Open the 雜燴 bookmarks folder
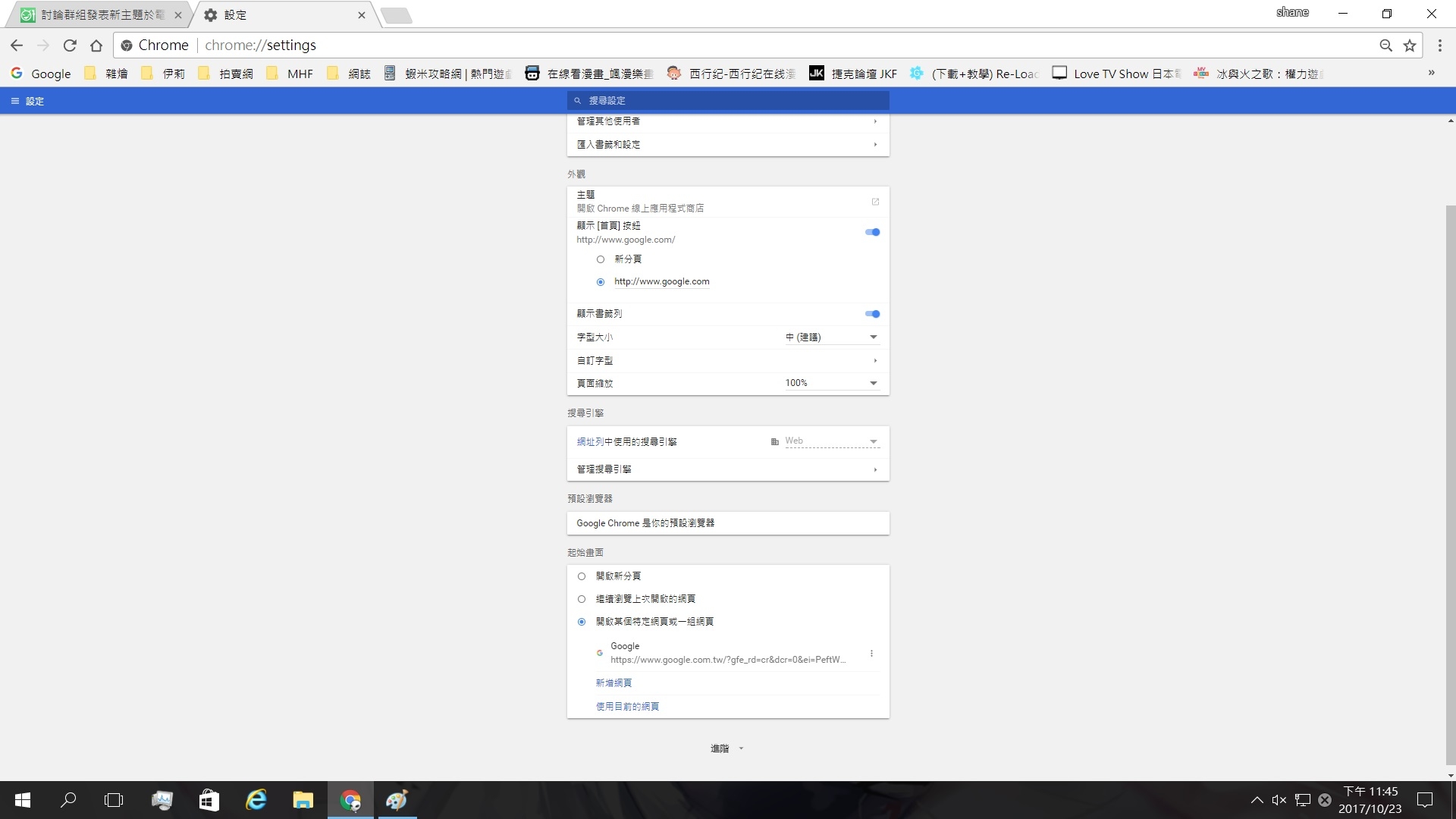 click(107, 74)
